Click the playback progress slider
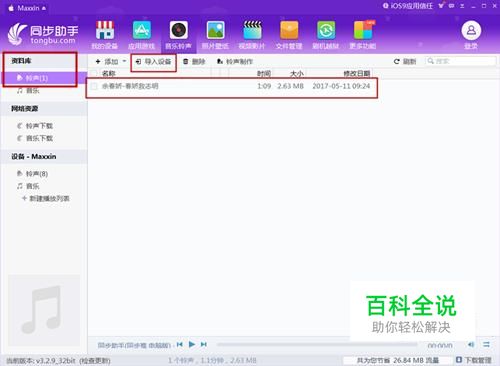Image resolution: width=500 pixels, height=366 pixels. (x=317, y=345)
